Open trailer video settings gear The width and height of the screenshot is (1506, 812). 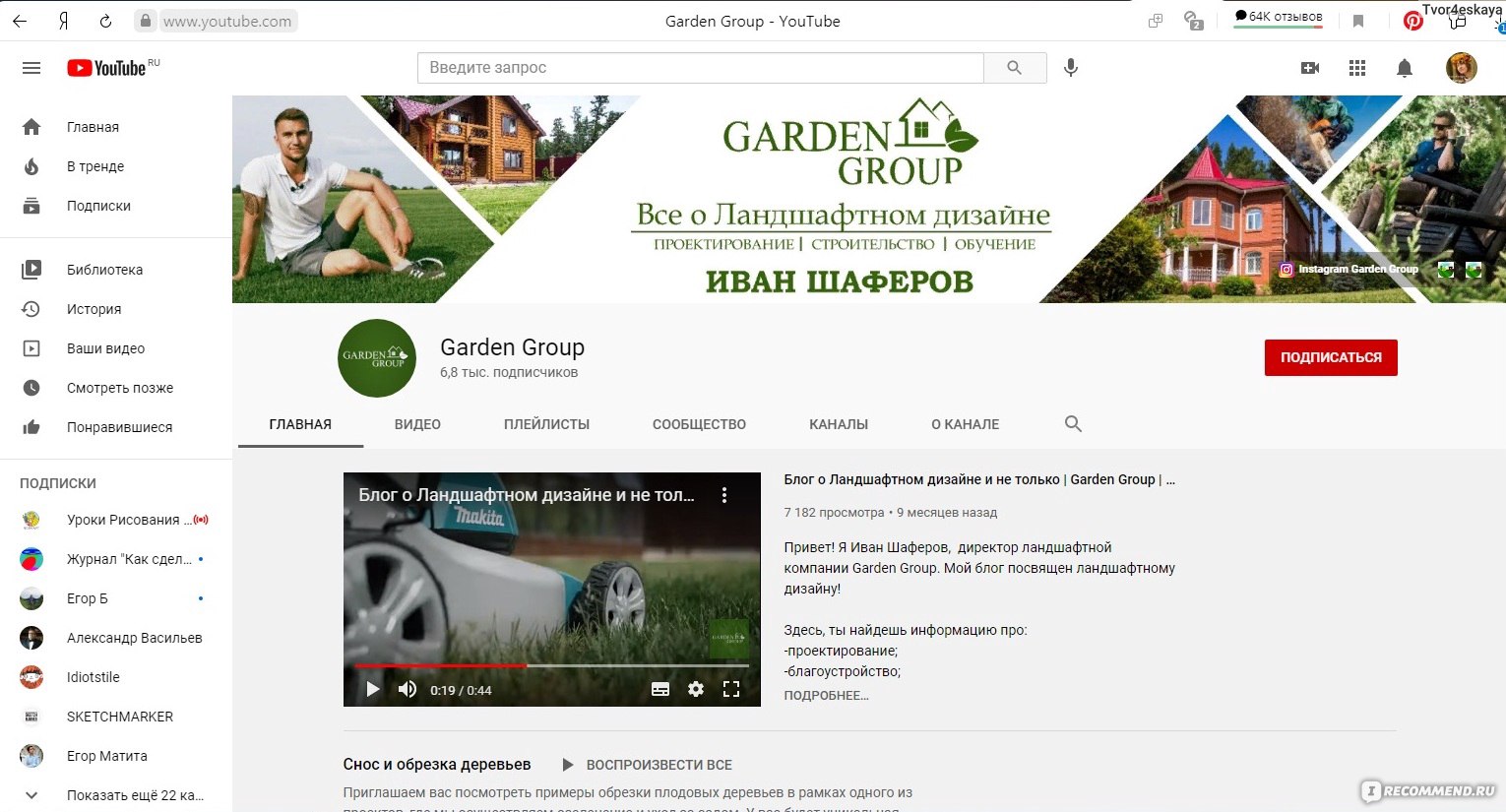pos(696,689)
